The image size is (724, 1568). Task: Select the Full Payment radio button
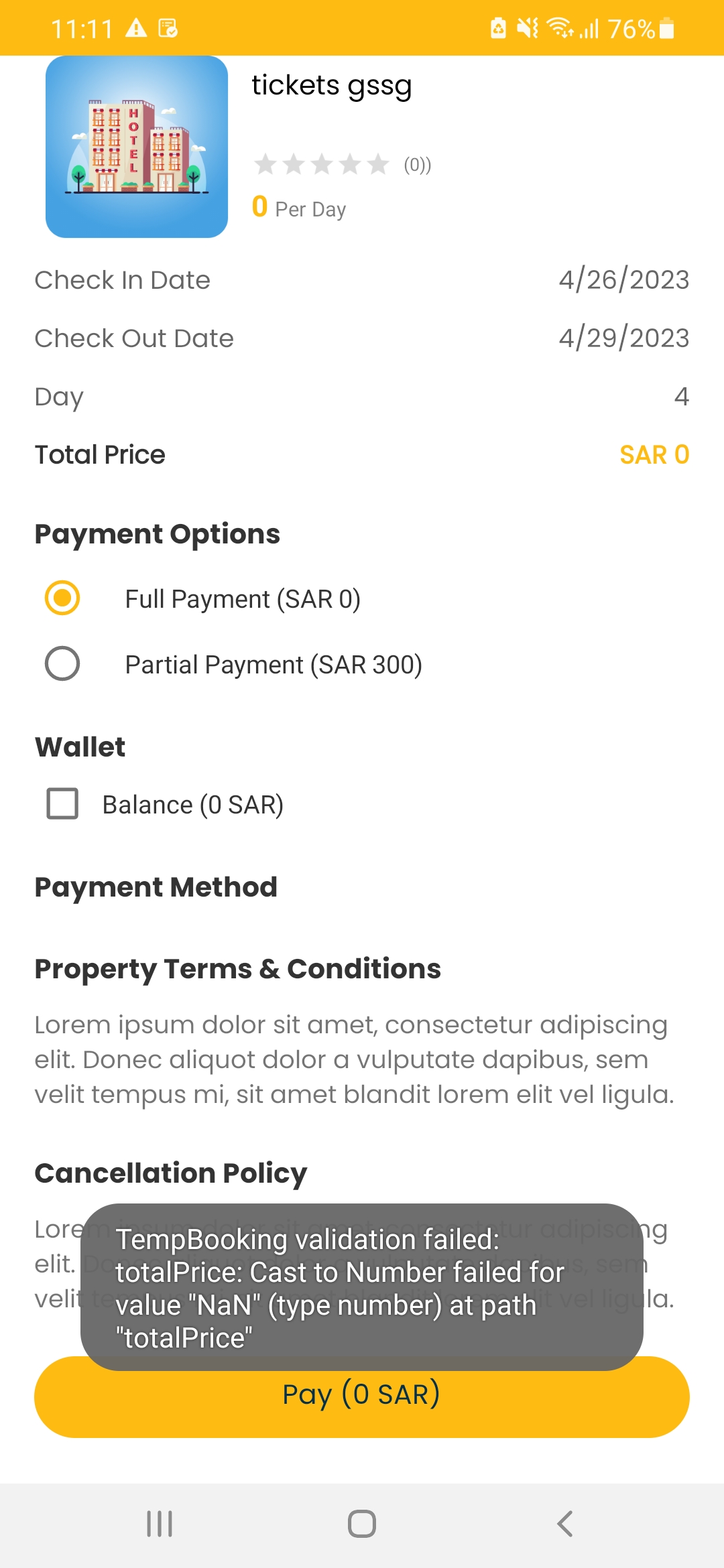[x=62, y=598]
